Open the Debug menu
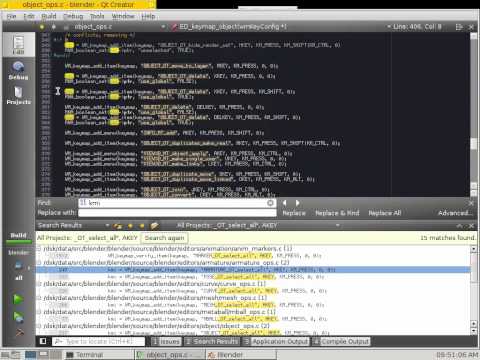 click(73, 16)
